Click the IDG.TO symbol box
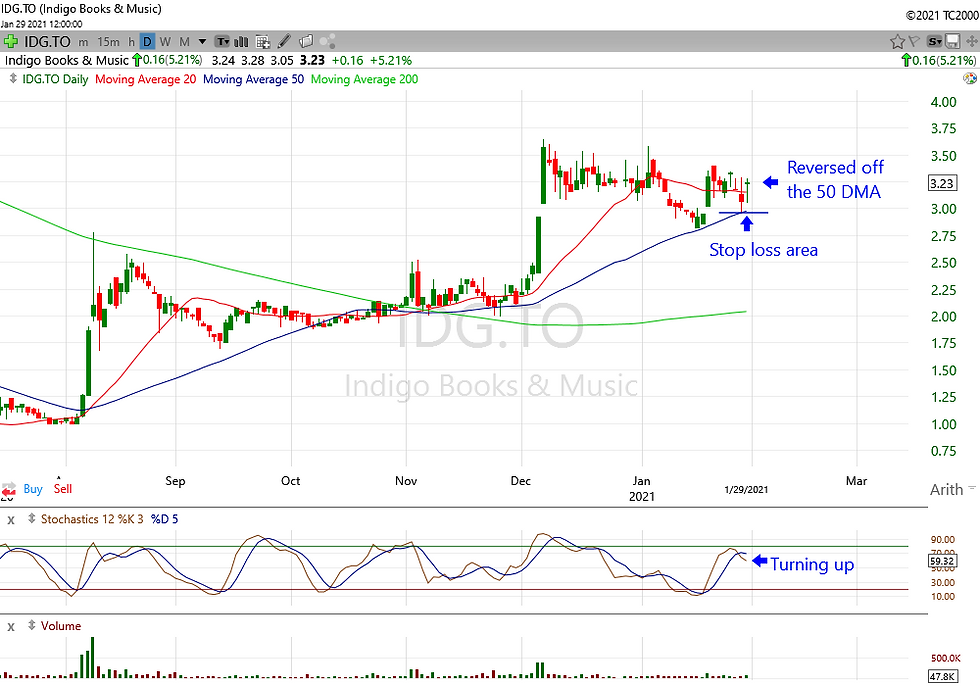Screen dimensions: 980x686 tap(48, 42)
